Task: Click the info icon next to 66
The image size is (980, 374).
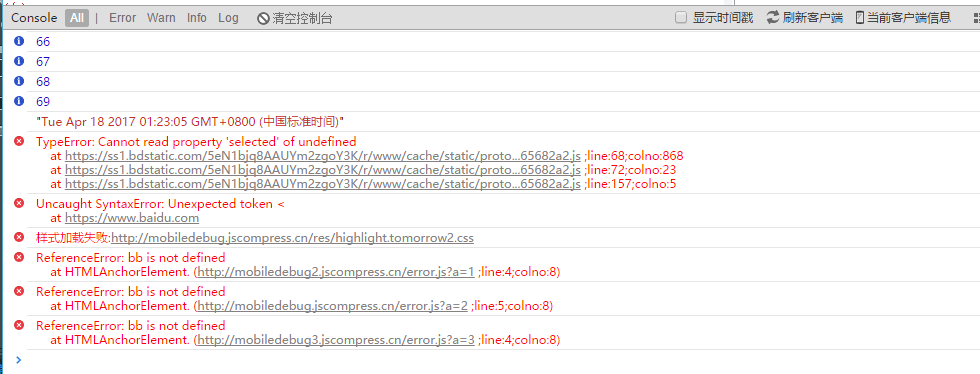Action: 19,41
